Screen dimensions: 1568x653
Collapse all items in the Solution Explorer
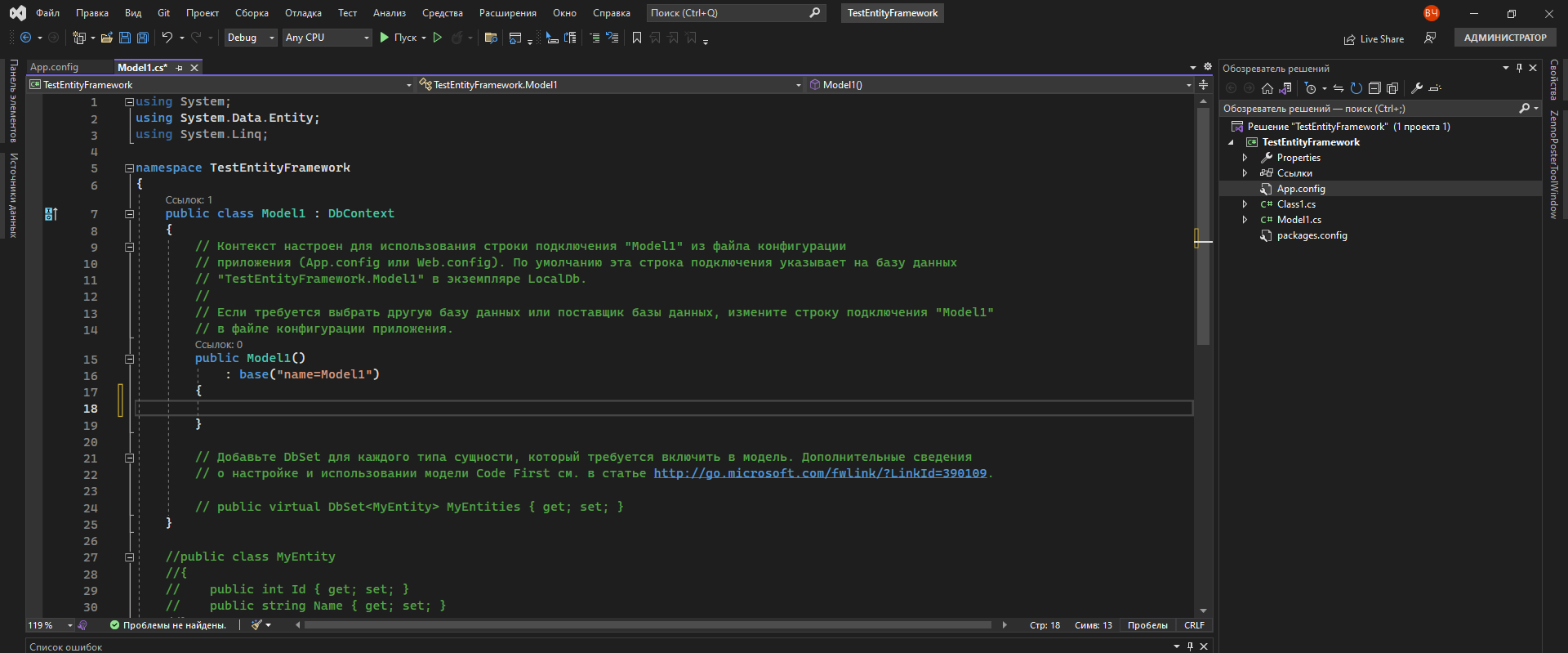(x=1374, y=88)
